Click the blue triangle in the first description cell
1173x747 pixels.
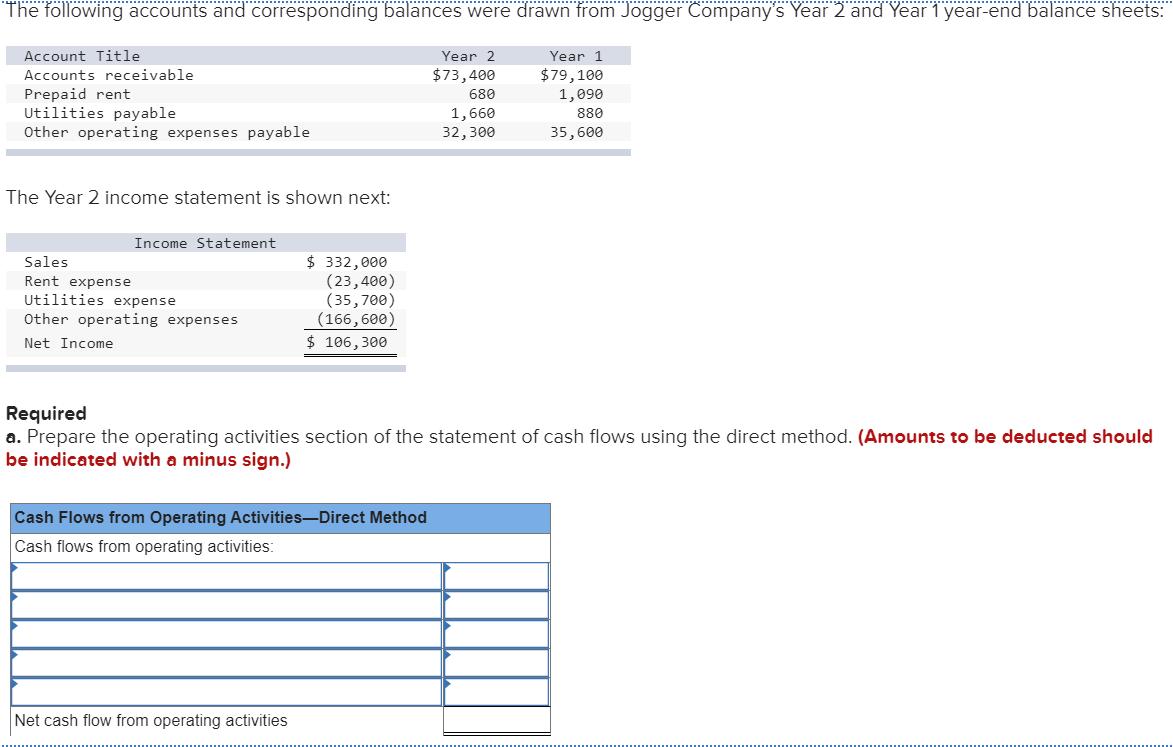pos(14,570)
